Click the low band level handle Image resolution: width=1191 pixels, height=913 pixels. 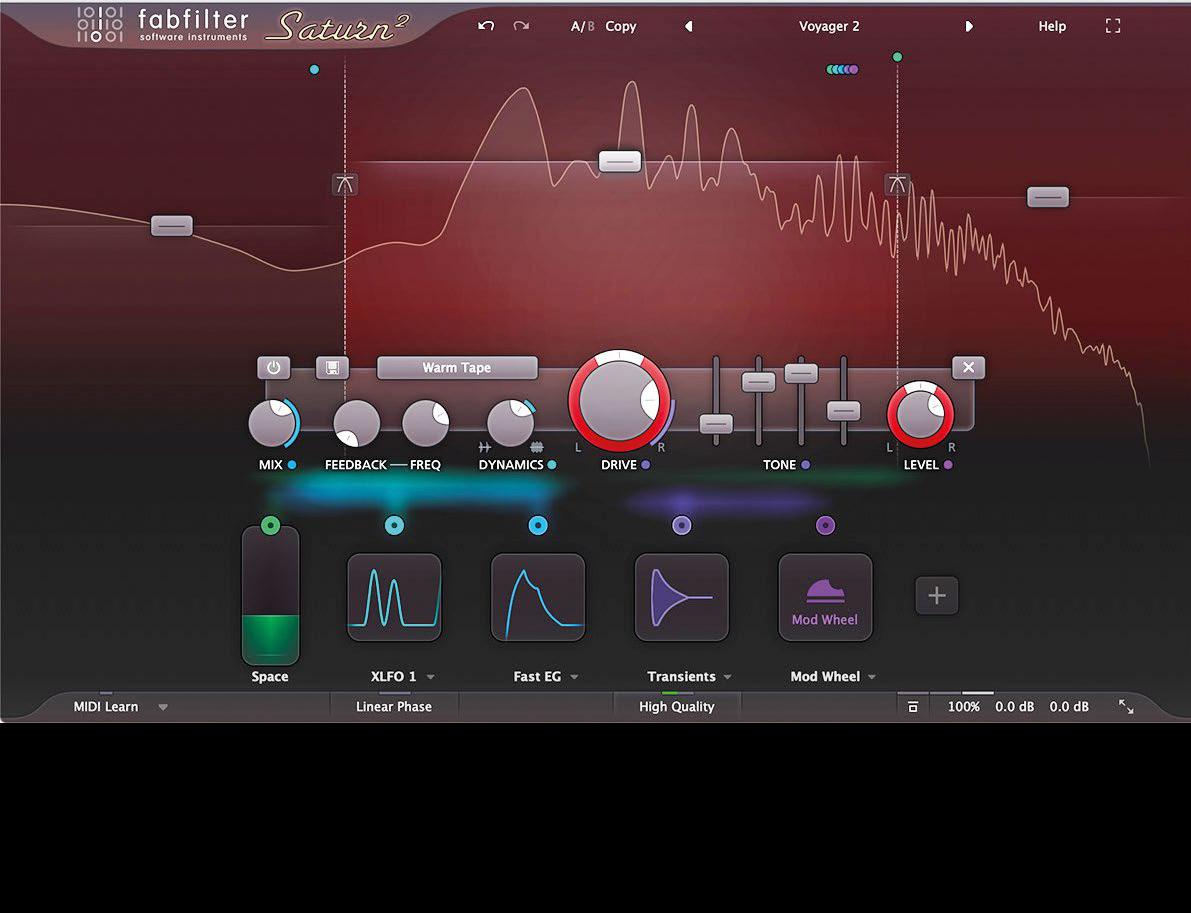coord(172,226)
